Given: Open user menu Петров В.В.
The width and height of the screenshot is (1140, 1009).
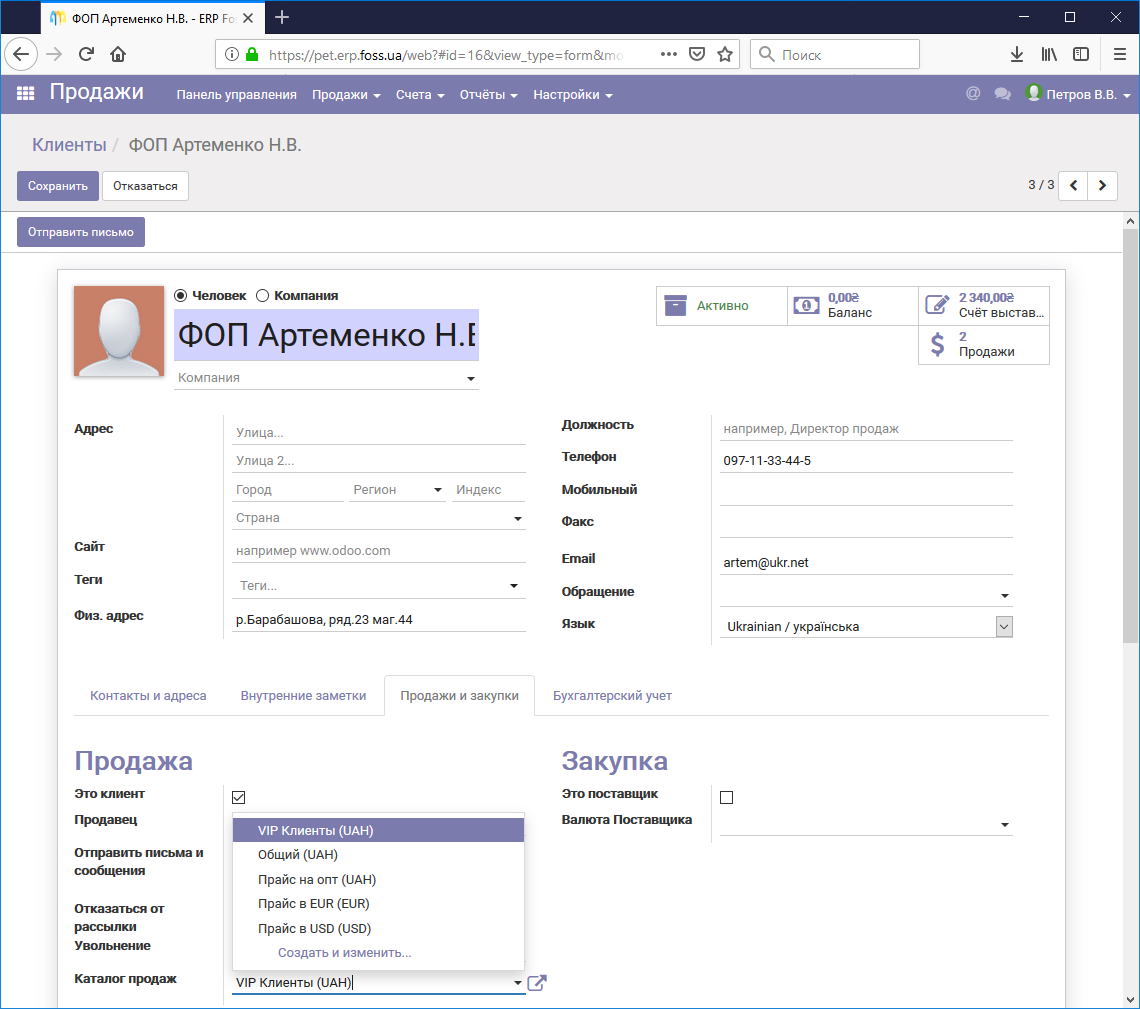Looking at the screenshot, I should 1078,95.
